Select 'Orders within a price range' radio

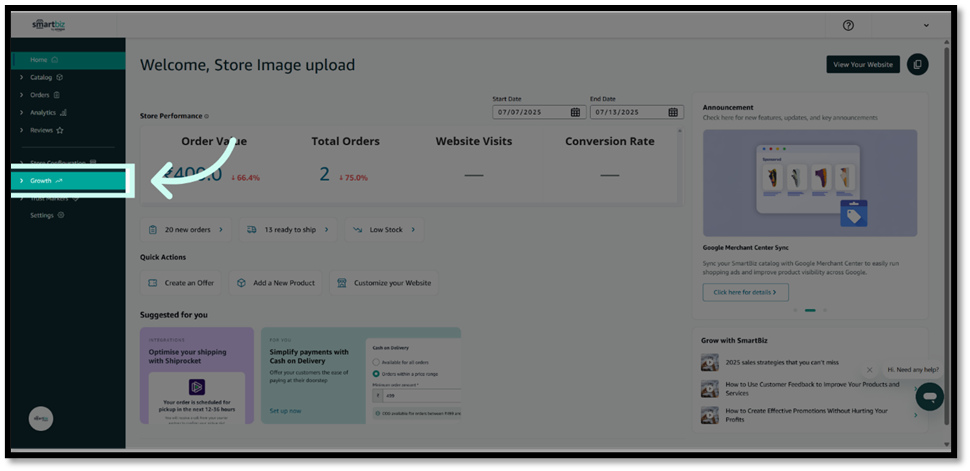[x=376, y=373]
